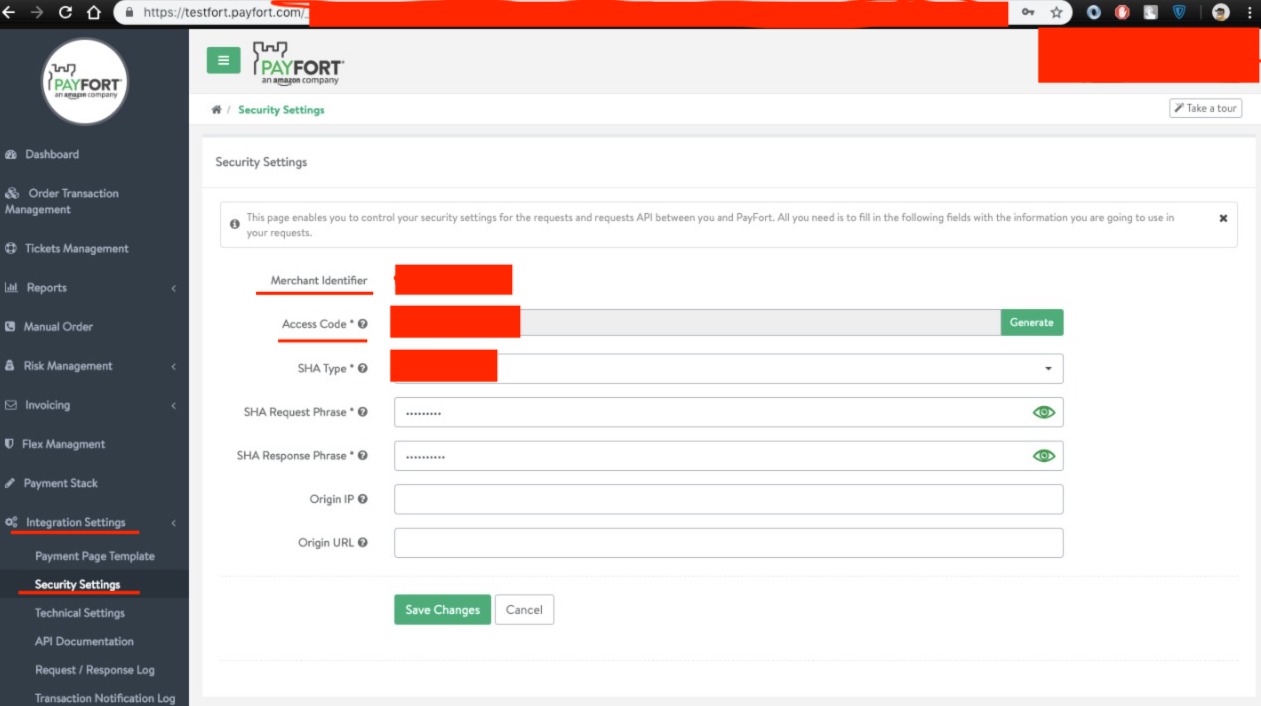Click the Take a tour button
Screen dimensions: 1261x706
(x=1205, y=108)
